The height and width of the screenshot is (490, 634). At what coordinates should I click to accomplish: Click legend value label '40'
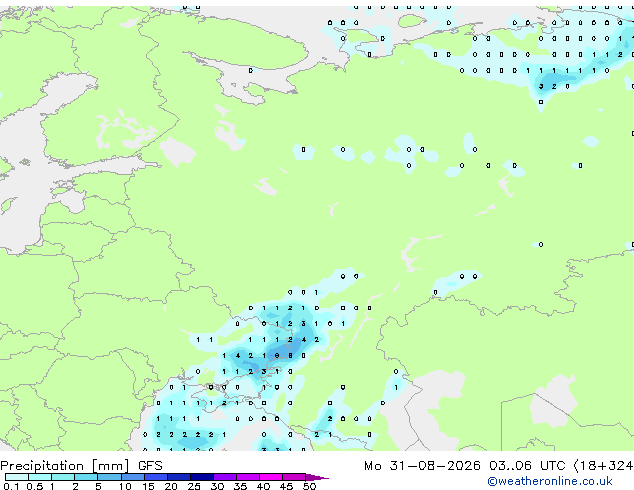click(263, 486)
